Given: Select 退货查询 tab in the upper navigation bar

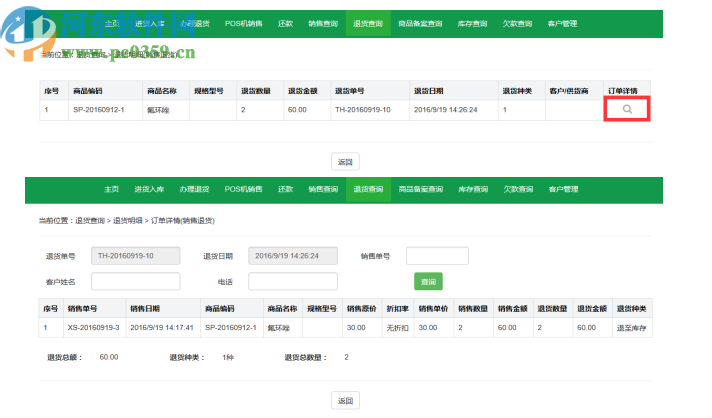Looking at the screenshot, I should pyautogui.click(x=368, y=24).
